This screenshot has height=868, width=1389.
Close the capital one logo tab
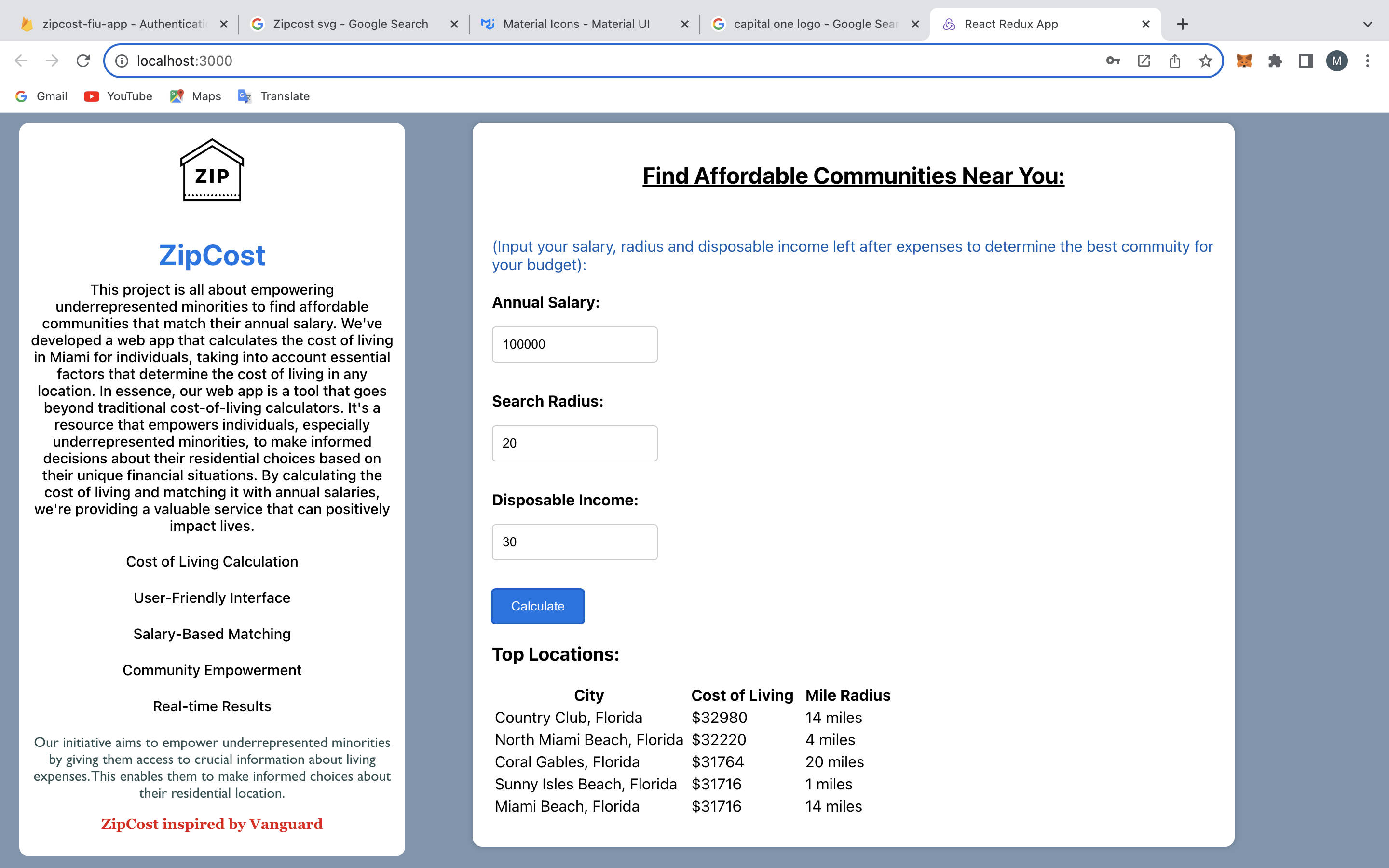pos(915,24)
